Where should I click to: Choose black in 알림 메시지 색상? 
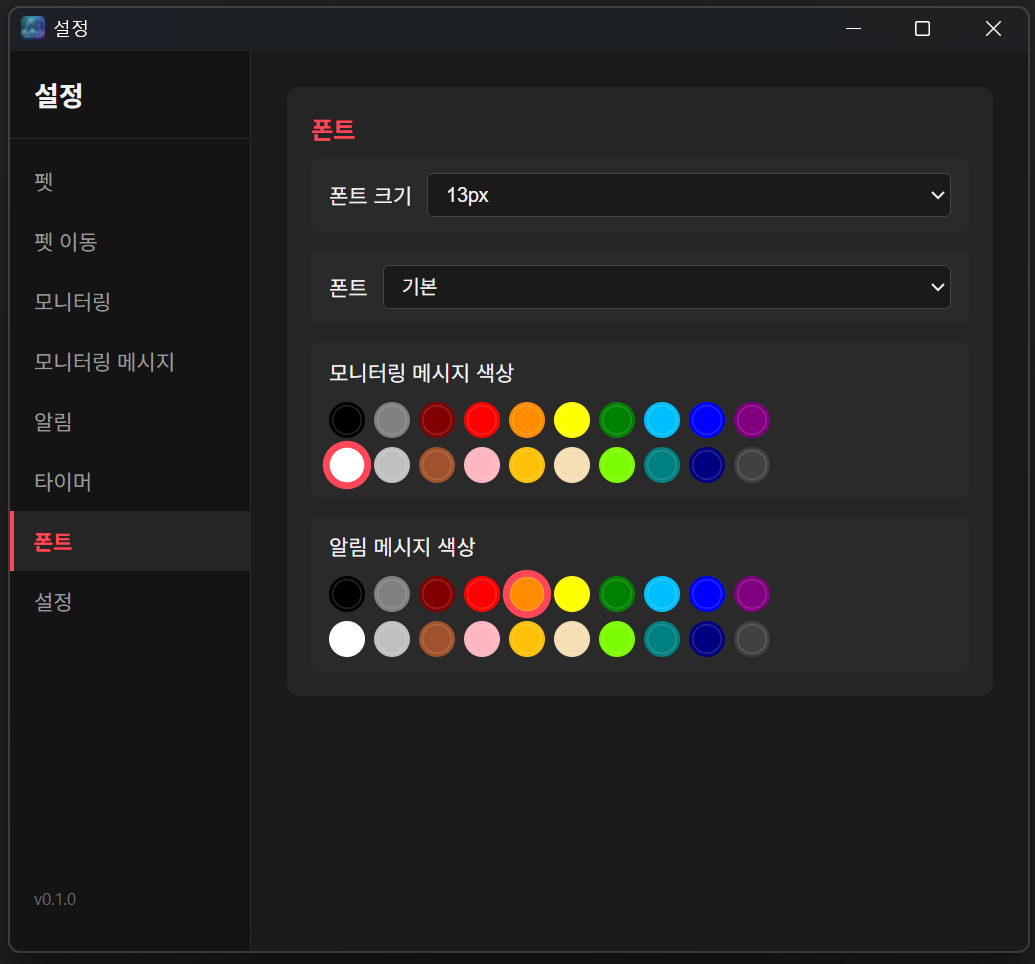[x=347, y=594]
